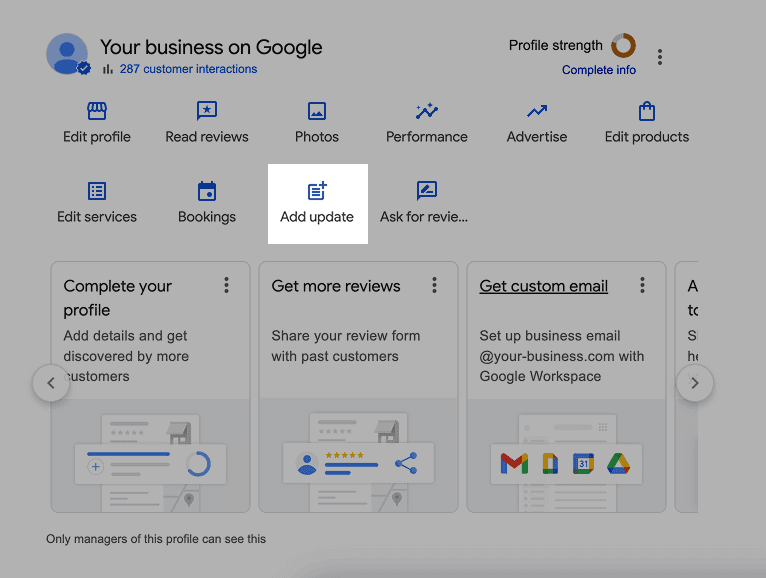This screenshot has width=766, height=578.
Task: Open Edit products shopping bag icon
Action: [647, 111]
